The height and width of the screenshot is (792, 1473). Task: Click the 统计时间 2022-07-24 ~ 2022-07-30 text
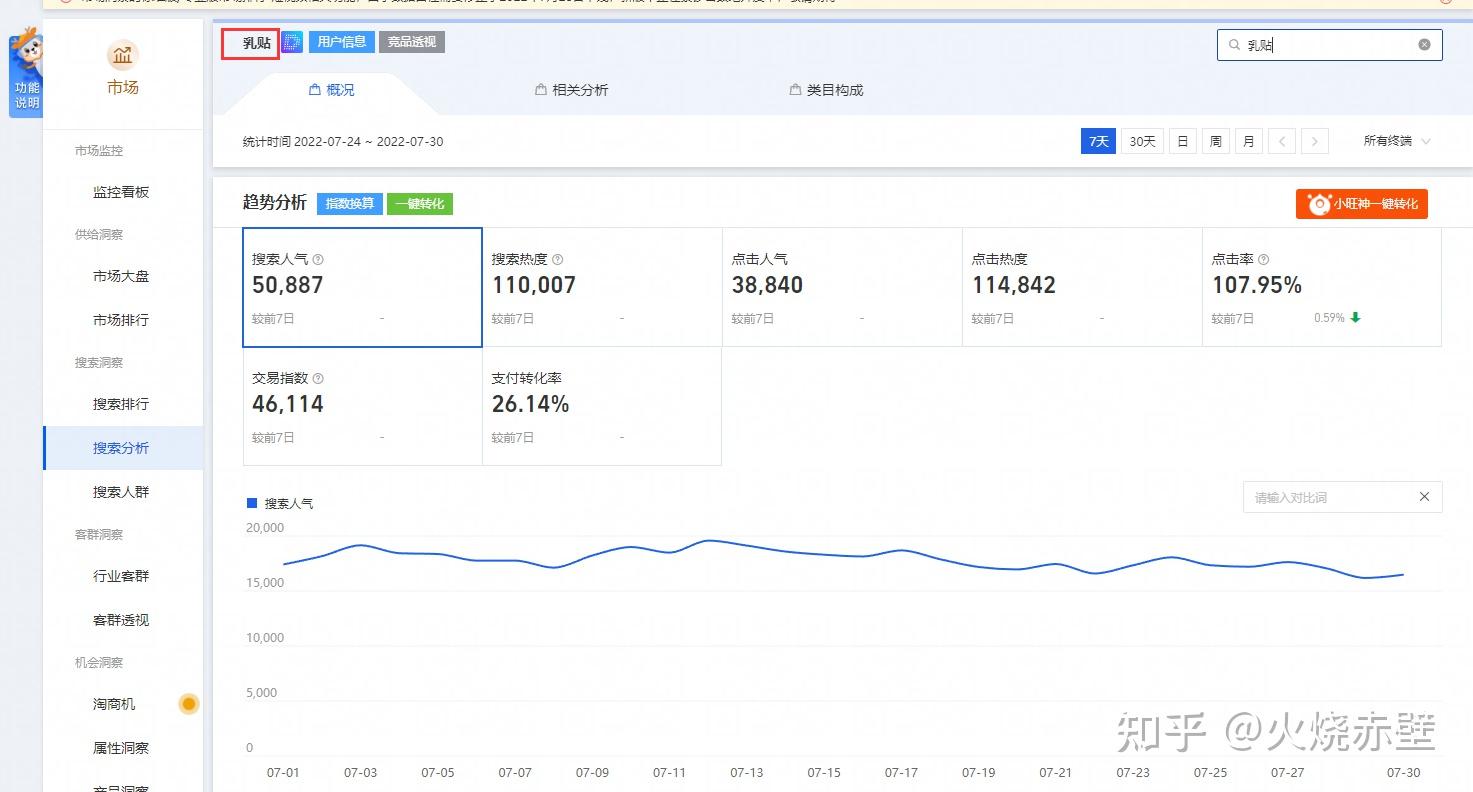pos(343,142)
